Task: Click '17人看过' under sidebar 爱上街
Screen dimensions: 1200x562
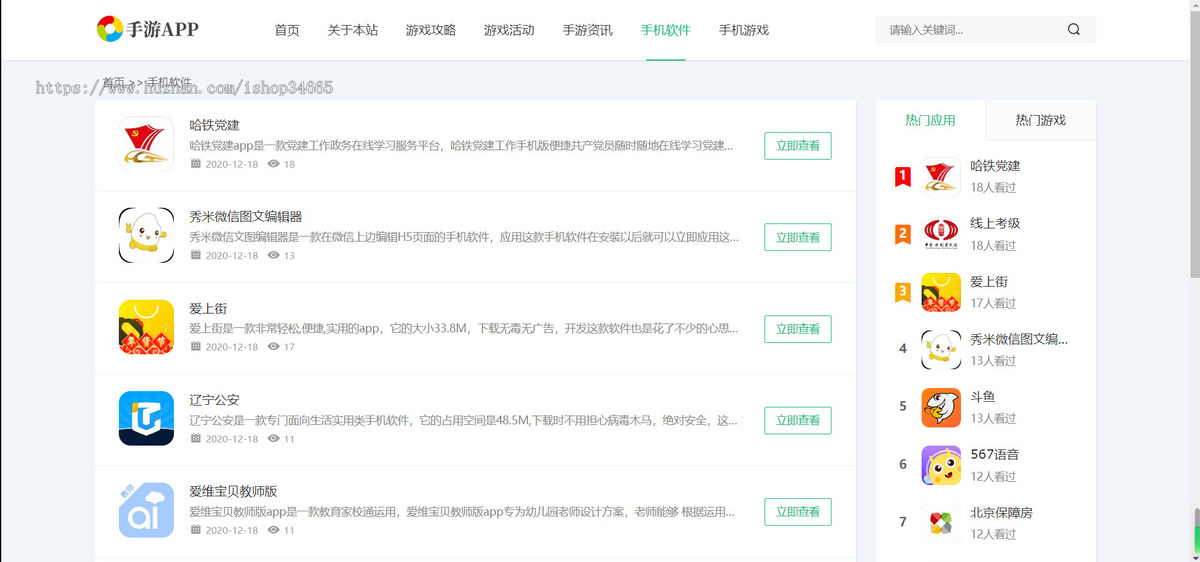Action: (993, 303)
